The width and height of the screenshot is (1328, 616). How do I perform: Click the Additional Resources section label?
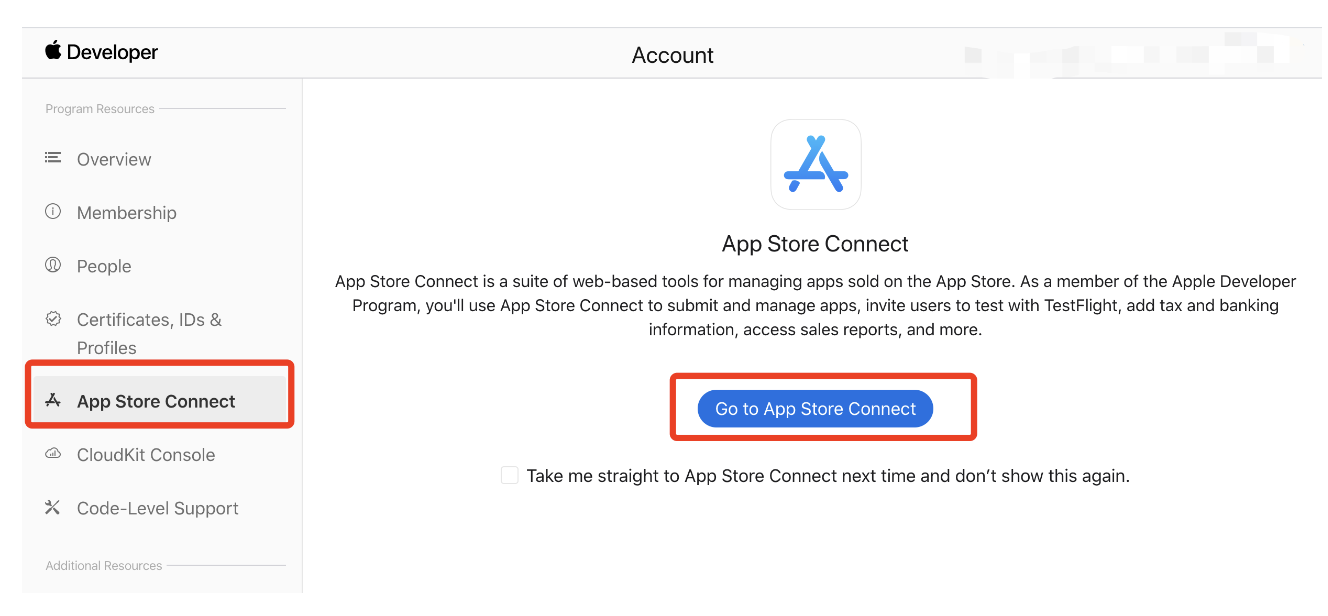(104, 566)
